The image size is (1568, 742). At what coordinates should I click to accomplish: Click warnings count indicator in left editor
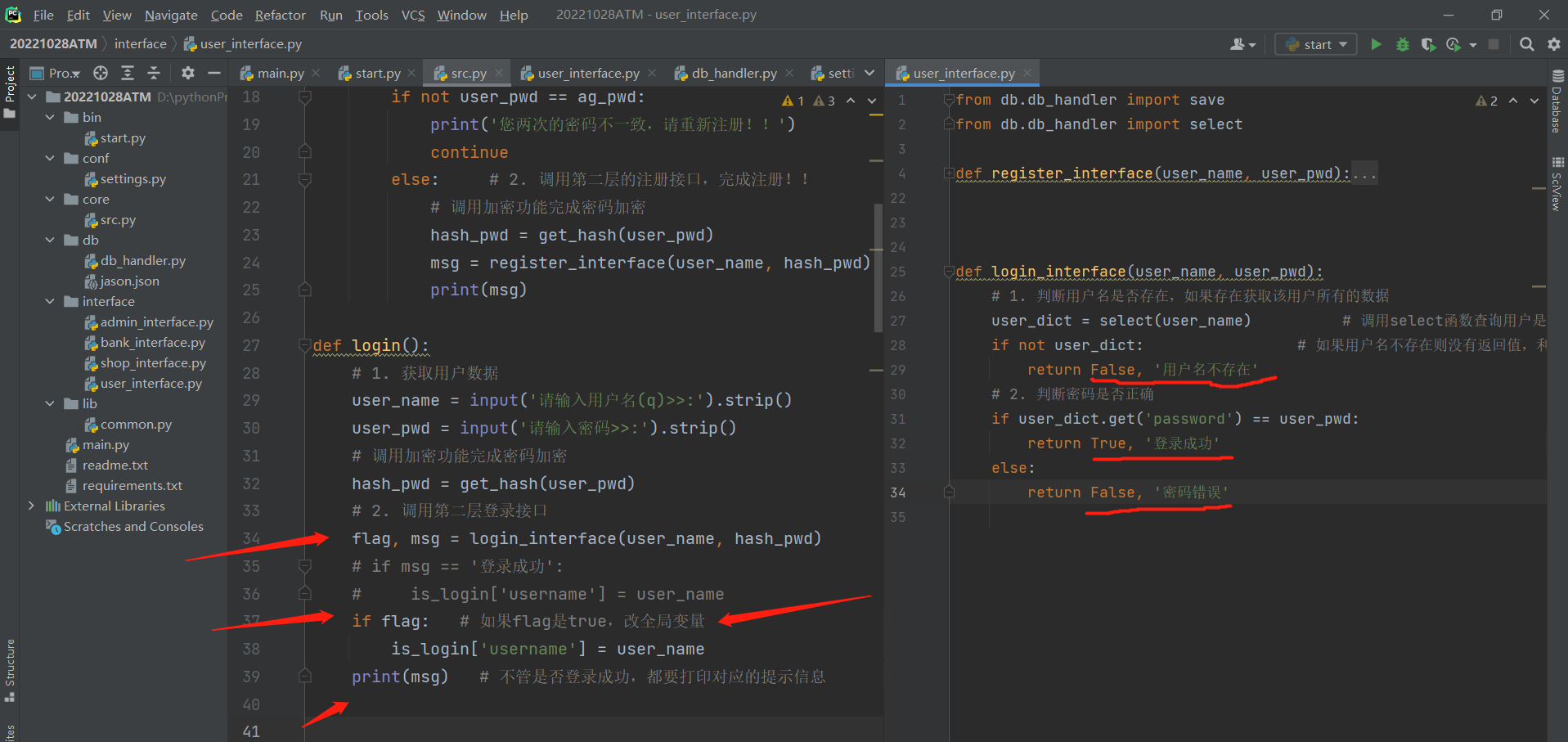click(x=808, y=101)
